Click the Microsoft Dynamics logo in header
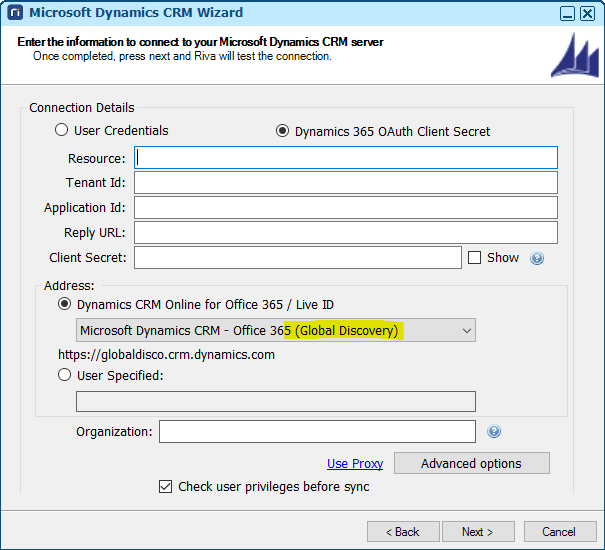The height and width of the screenshot is (550, 605). (x=574, y=55)
